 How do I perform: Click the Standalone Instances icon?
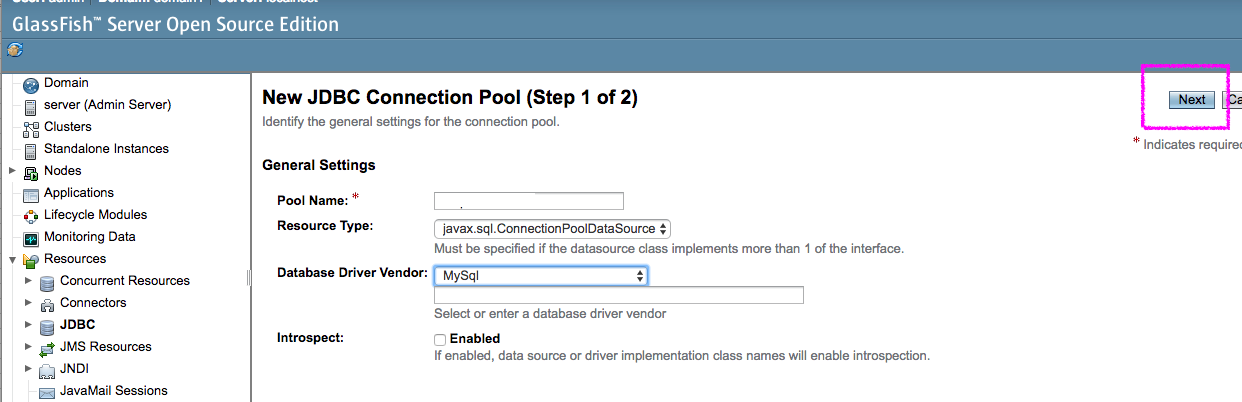tap(30, 151)
